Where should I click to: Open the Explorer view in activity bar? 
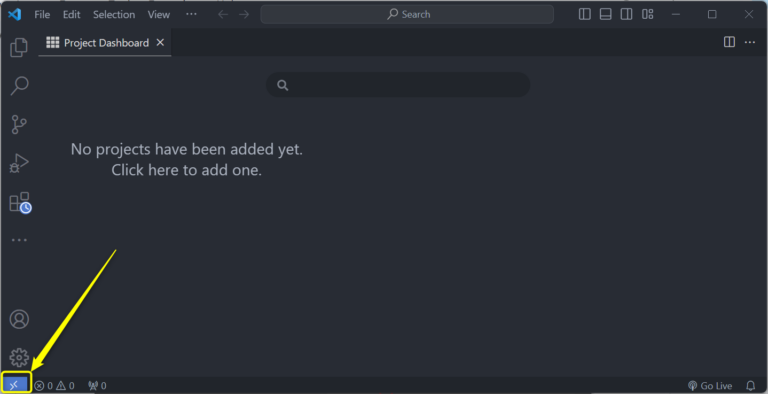click(x=19, y=47)
